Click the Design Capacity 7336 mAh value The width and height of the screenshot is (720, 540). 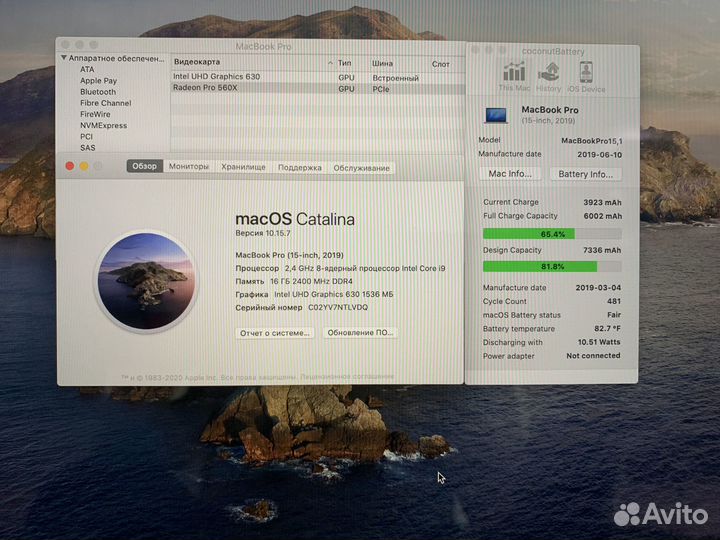point(602,250)
